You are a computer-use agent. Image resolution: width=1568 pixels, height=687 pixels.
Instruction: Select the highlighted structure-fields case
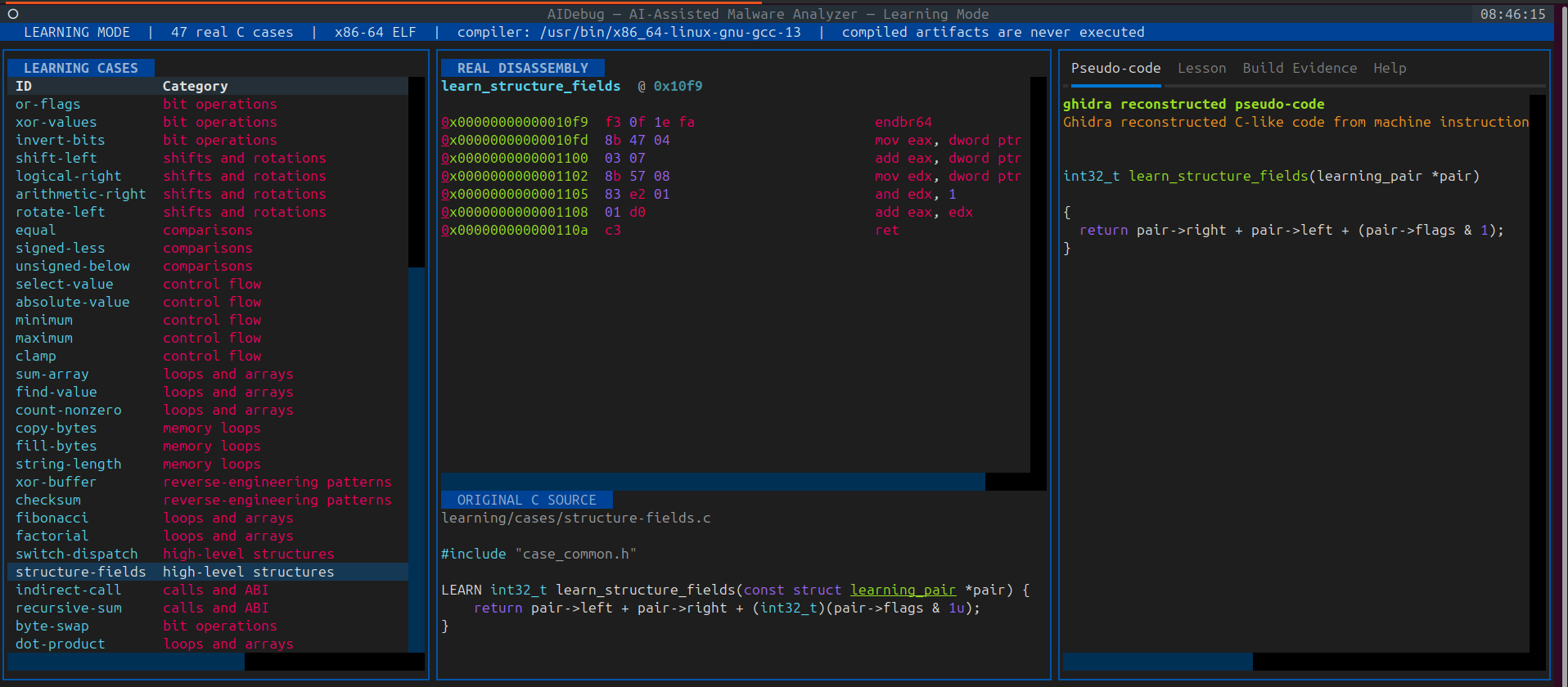click(x=208, y=572)
